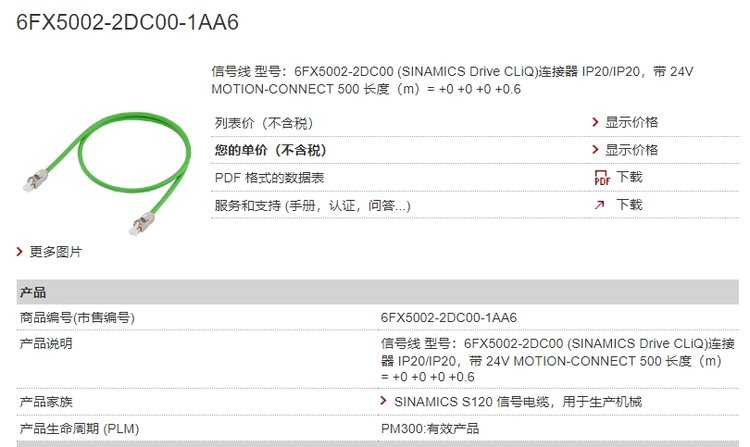Click the 列表价（不含税） row label

pos(263,122)
